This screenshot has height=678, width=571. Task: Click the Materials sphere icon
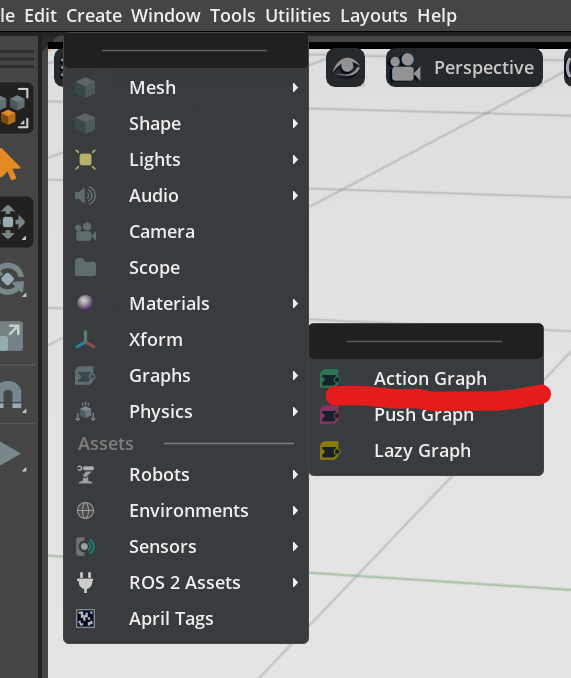pos(85,304)
